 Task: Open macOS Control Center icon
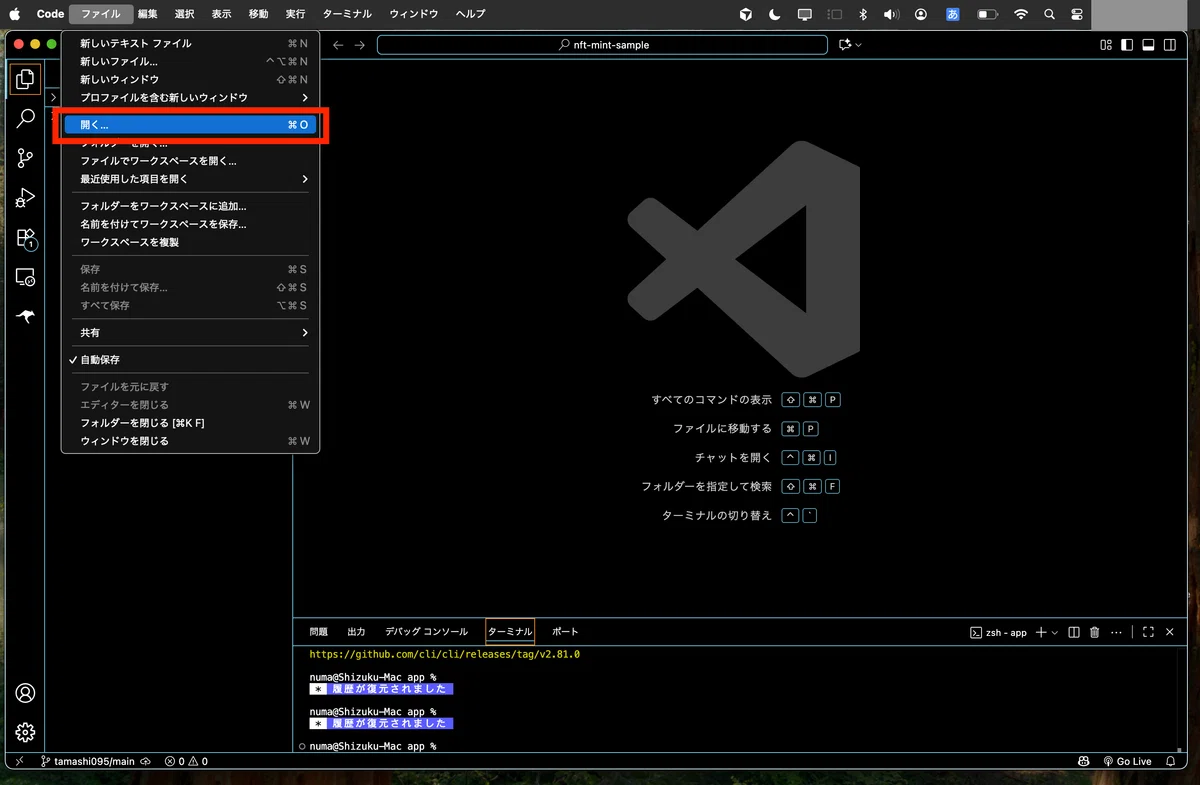click(1077, 14)
